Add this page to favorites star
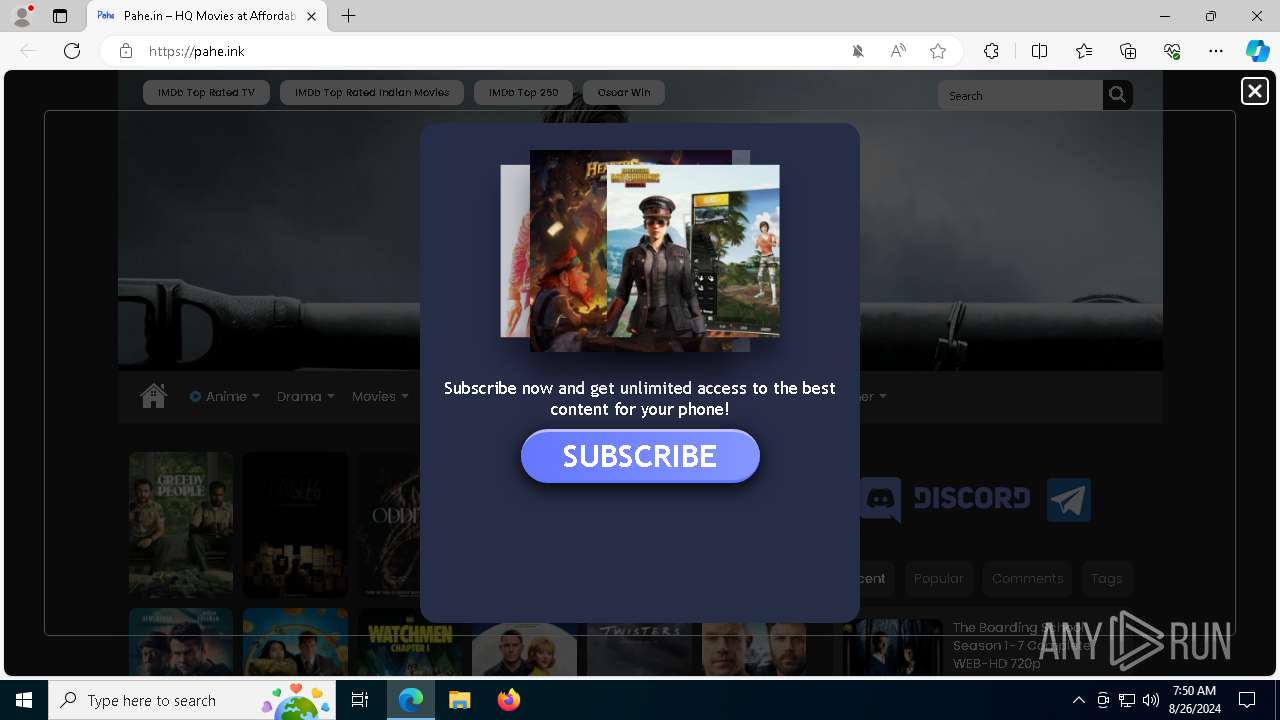Viewport: 1280px width, 720px height. point(938,51)
